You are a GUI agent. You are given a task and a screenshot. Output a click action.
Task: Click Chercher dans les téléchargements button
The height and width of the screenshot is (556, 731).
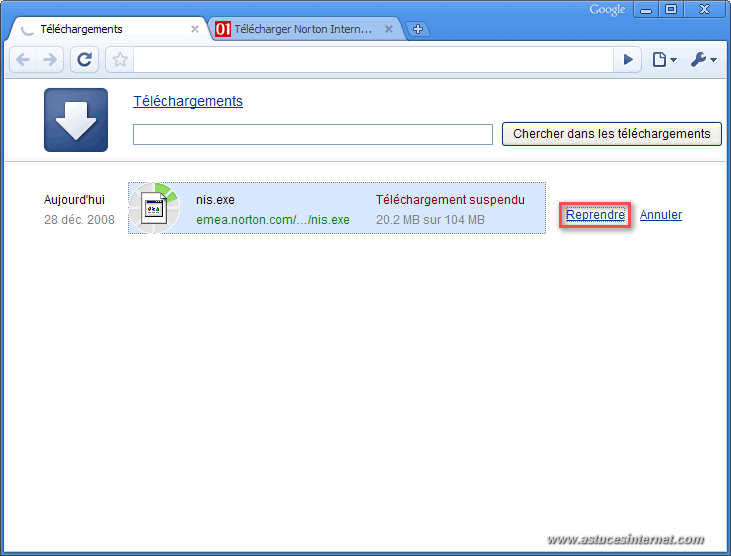[x=612, y=134]
